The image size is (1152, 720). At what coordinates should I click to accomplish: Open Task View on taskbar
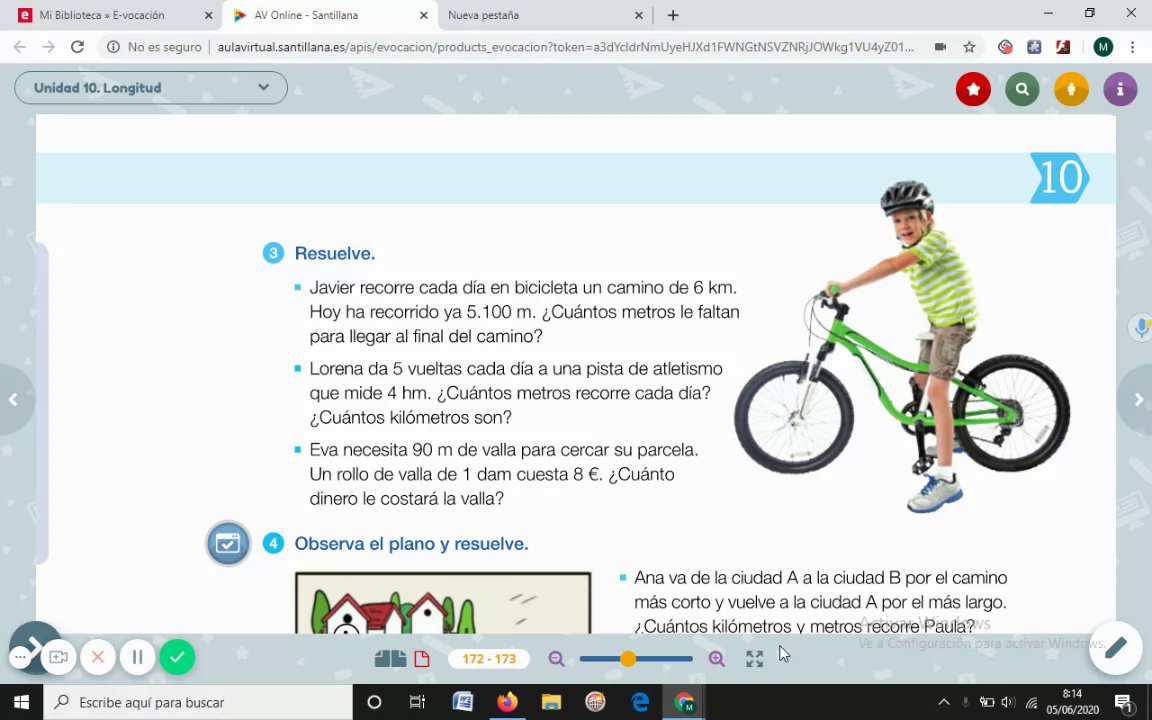[417, 702]
